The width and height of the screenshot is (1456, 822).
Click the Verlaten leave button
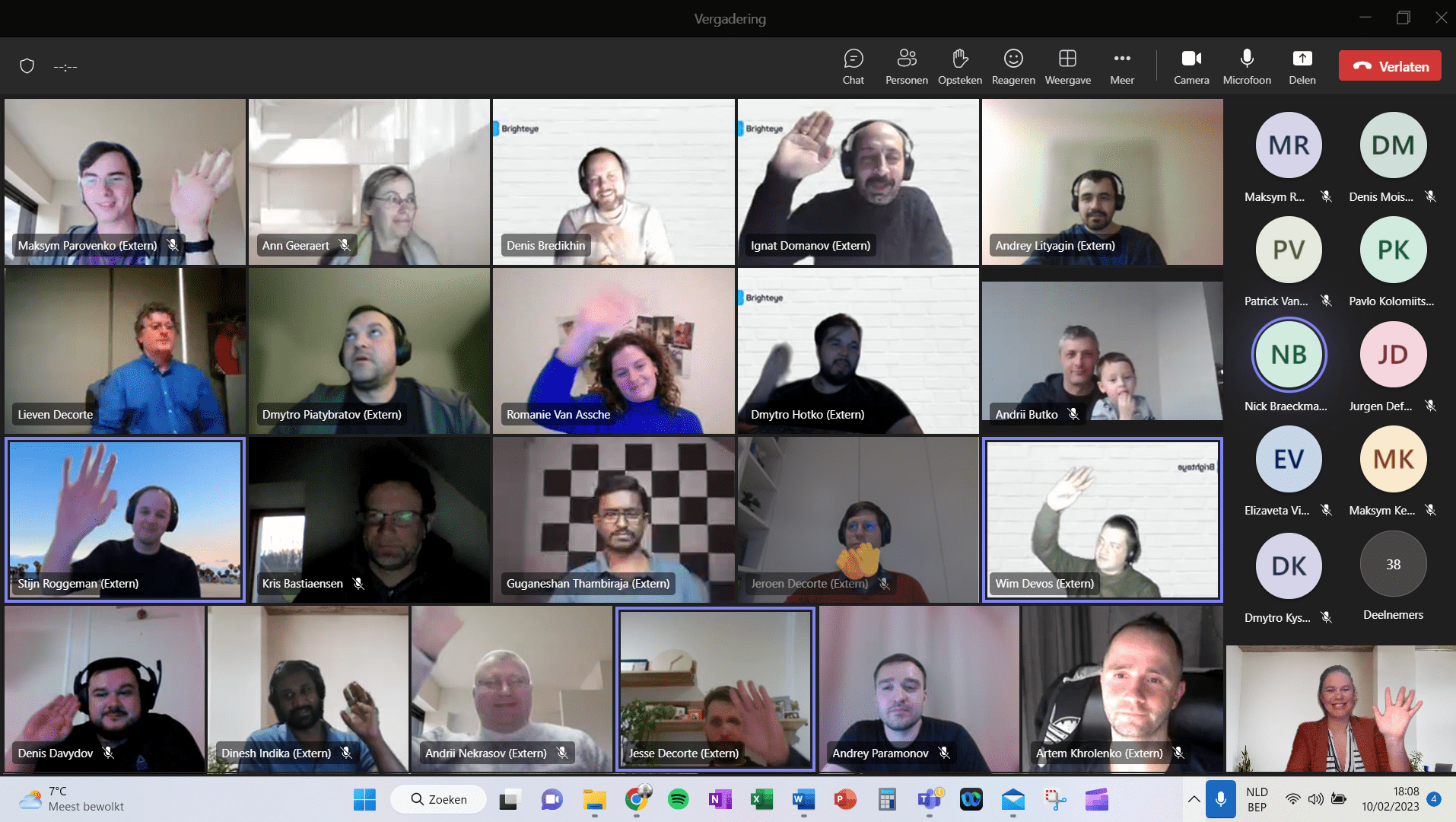(1389, 66)
